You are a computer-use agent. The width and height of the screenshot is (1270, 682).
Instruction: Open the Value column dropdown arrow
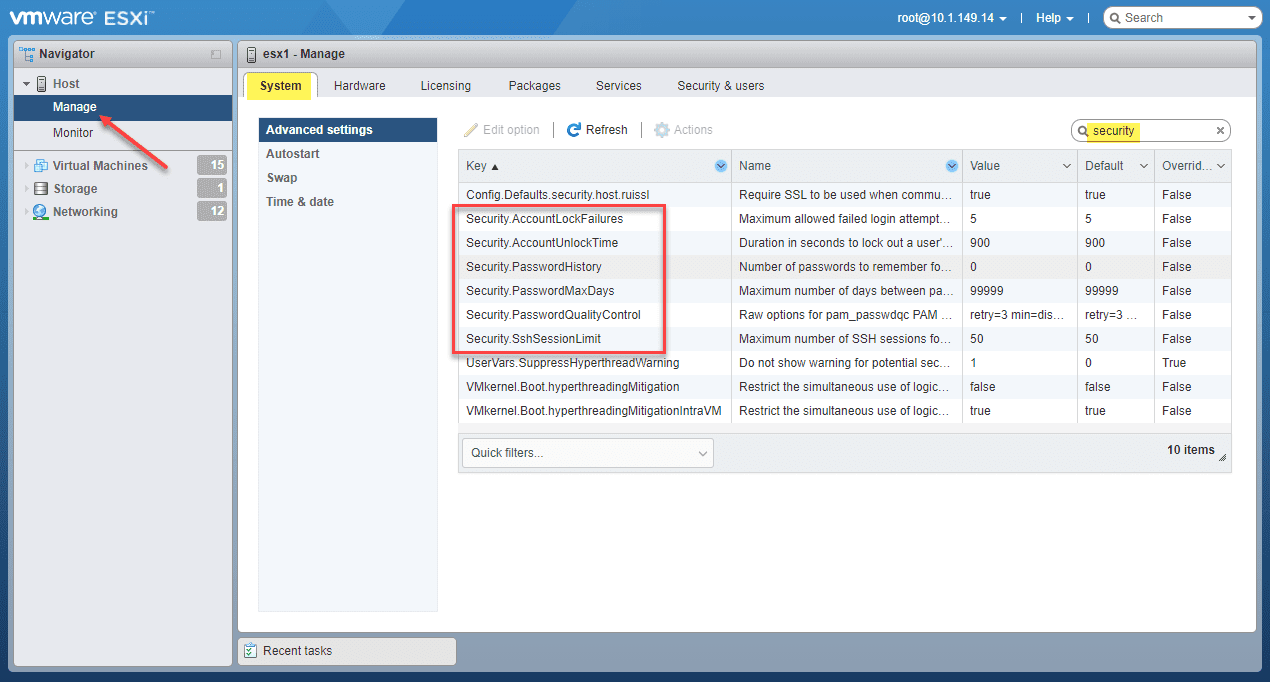pyautogui.click(x=1067, y=166)
